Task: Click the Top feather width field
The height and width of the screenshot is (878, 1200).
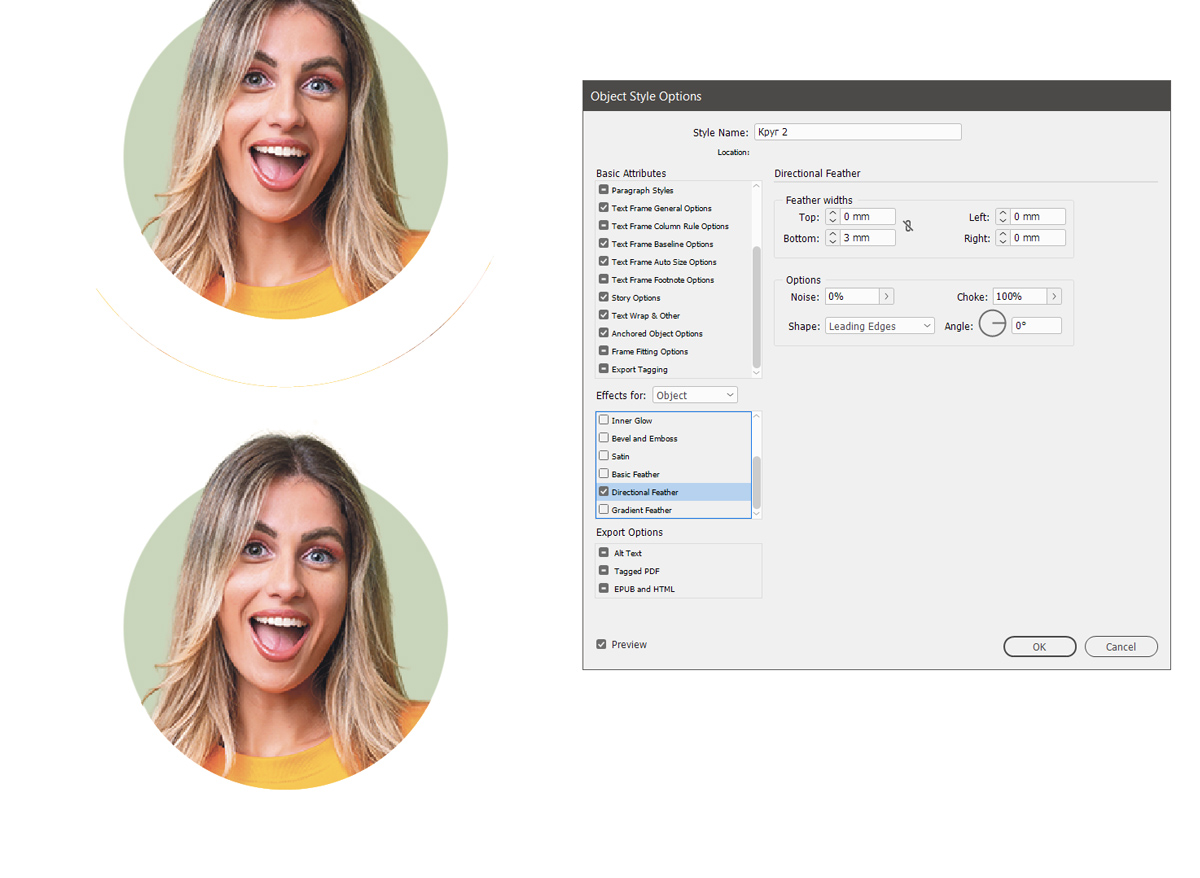Action: click(x=867, y=217)
